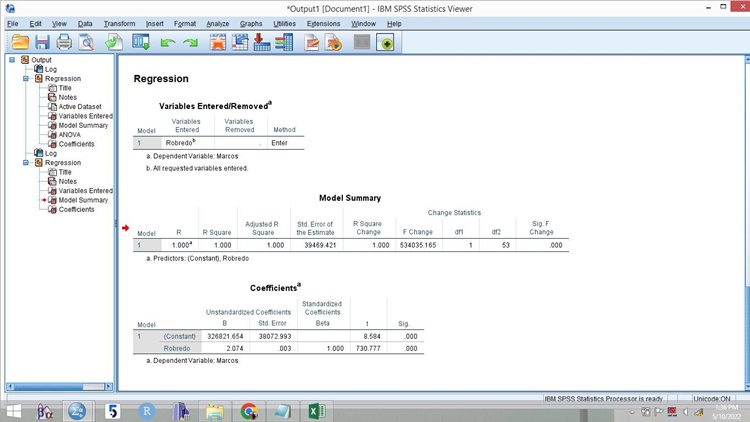Click the Go to Case grid icon
The width and height of the screenshot is (750, 422).
[240, 43]
